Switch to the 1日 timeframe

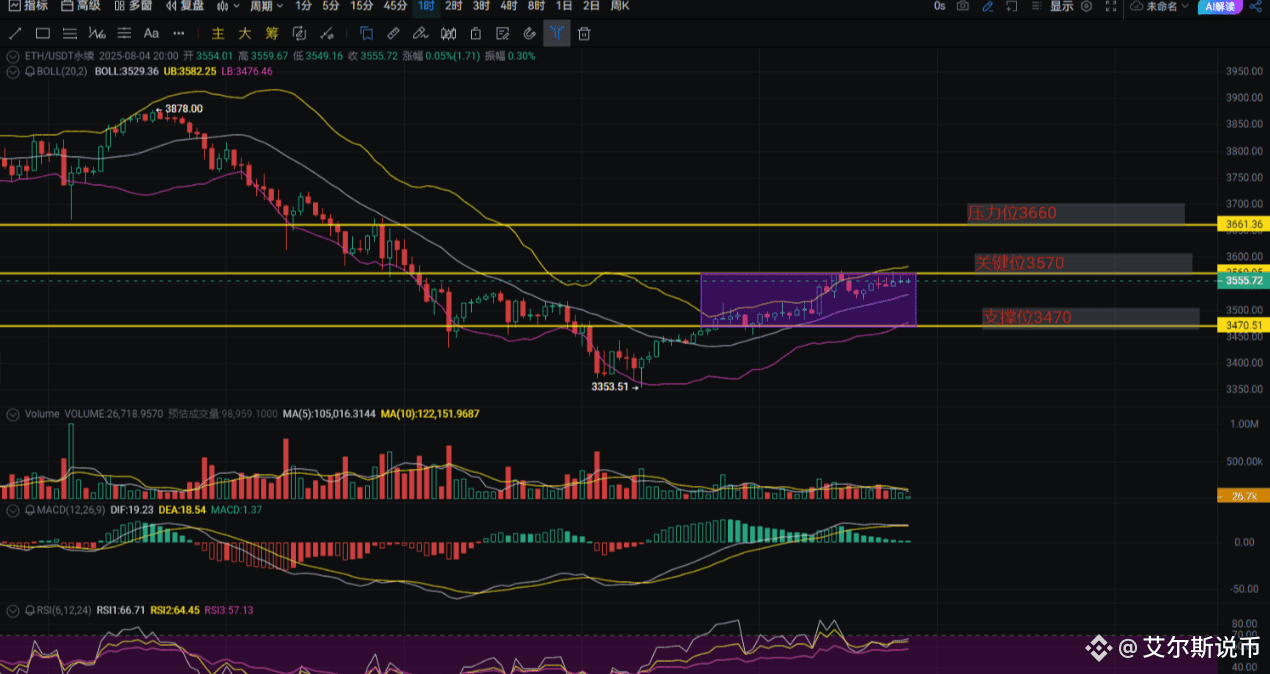tap(564, 6)
